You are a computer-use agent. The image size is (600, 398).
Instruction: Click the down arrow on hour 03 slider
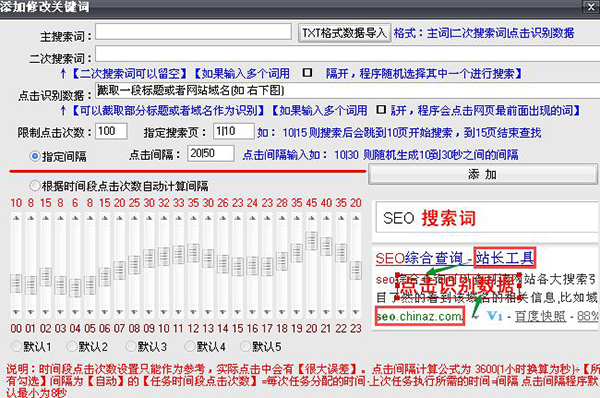[60, 312]
